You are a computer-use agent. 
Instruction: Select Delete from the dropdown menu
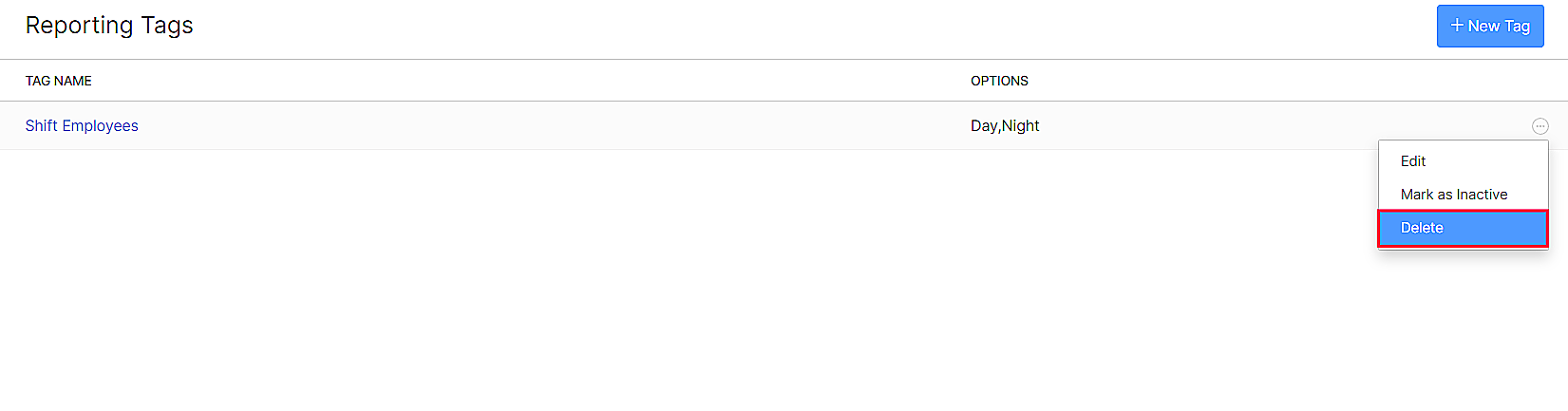click(1422, 228)
